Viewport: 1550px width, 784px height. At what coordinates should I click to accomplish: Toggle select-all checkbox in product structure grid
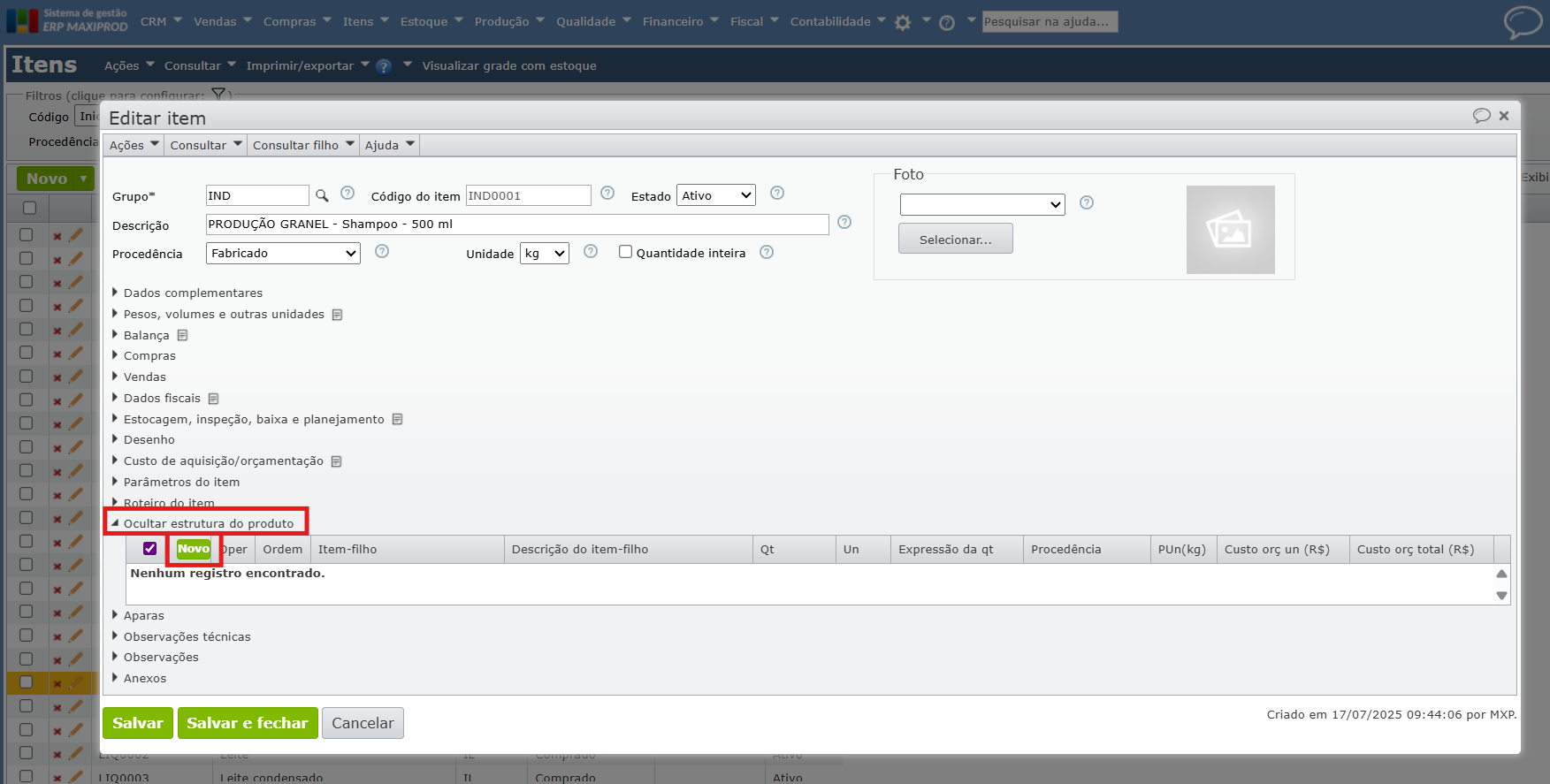[x=150, y=549]
